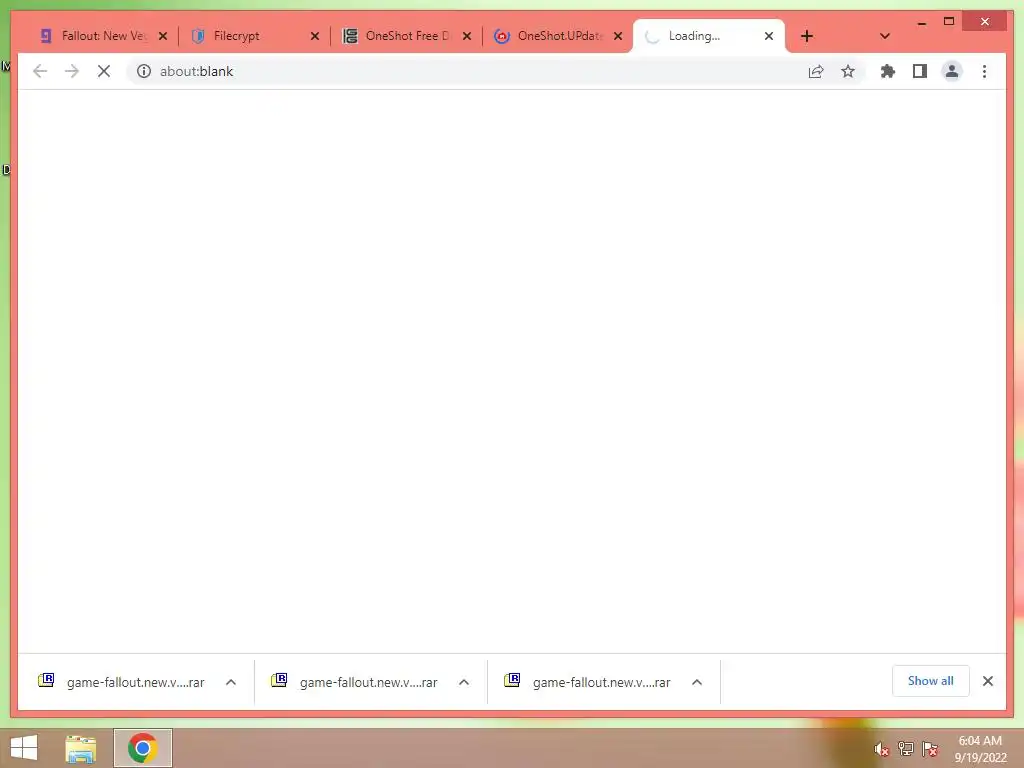Share this page icon
This screenshot has width=1024, height=768.
pyautogui.click(x=816, y=71)
